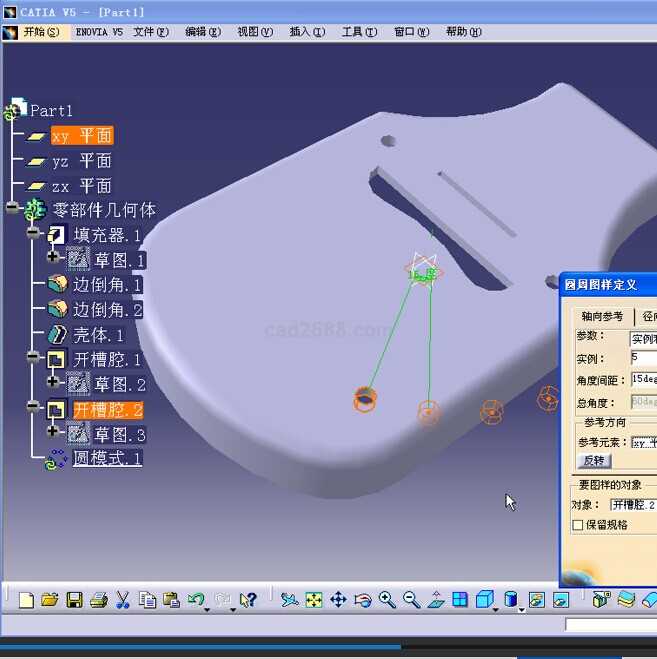This screenshot has height=659, width=657.
Task: Collapse the 零部件几何体 tree node
Action: pyautogui.click(x=12, y=208)
